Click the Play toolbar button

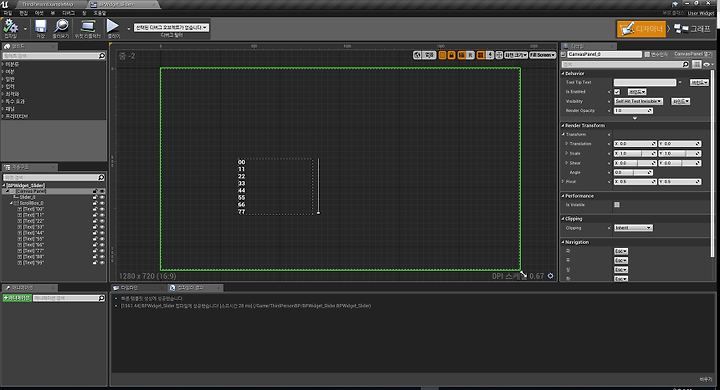pos(113,26)
